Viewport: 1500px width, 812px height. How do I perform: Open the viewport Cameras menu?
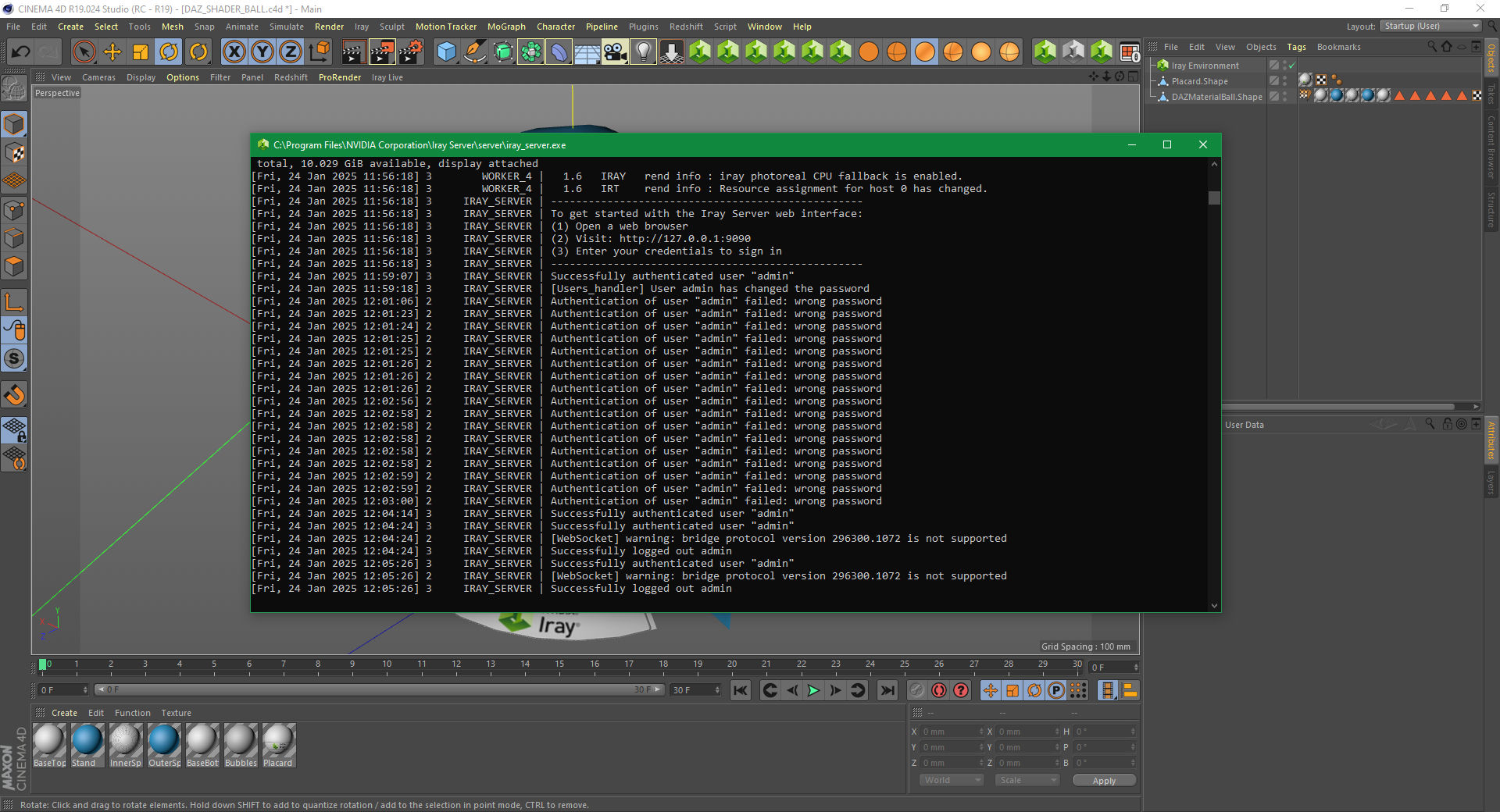pyautogui.click(x=98, y=77)
